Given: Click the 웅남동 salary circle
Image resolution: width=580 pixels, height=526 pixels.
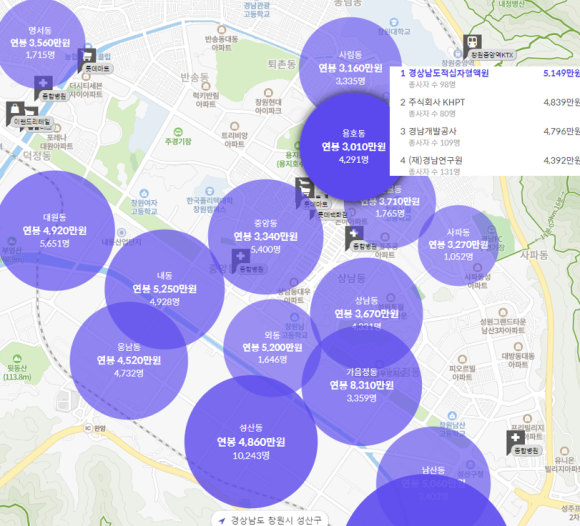Looking at the screenshot, I should pyautogui.click(x=129, y=361).
